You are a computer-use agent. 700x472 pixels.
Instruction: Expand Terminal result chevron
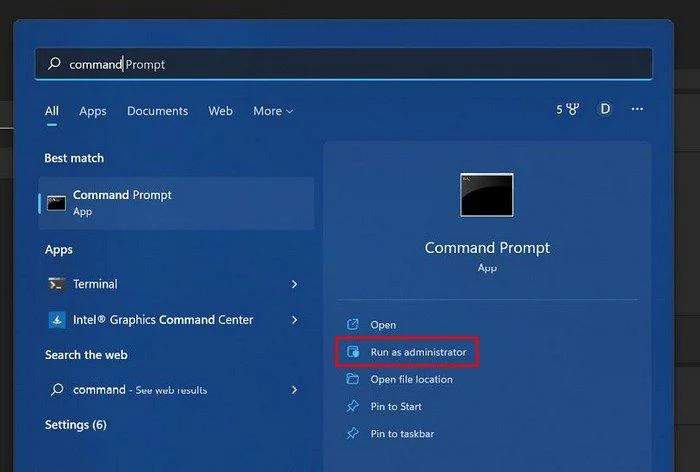click(294, 284)
